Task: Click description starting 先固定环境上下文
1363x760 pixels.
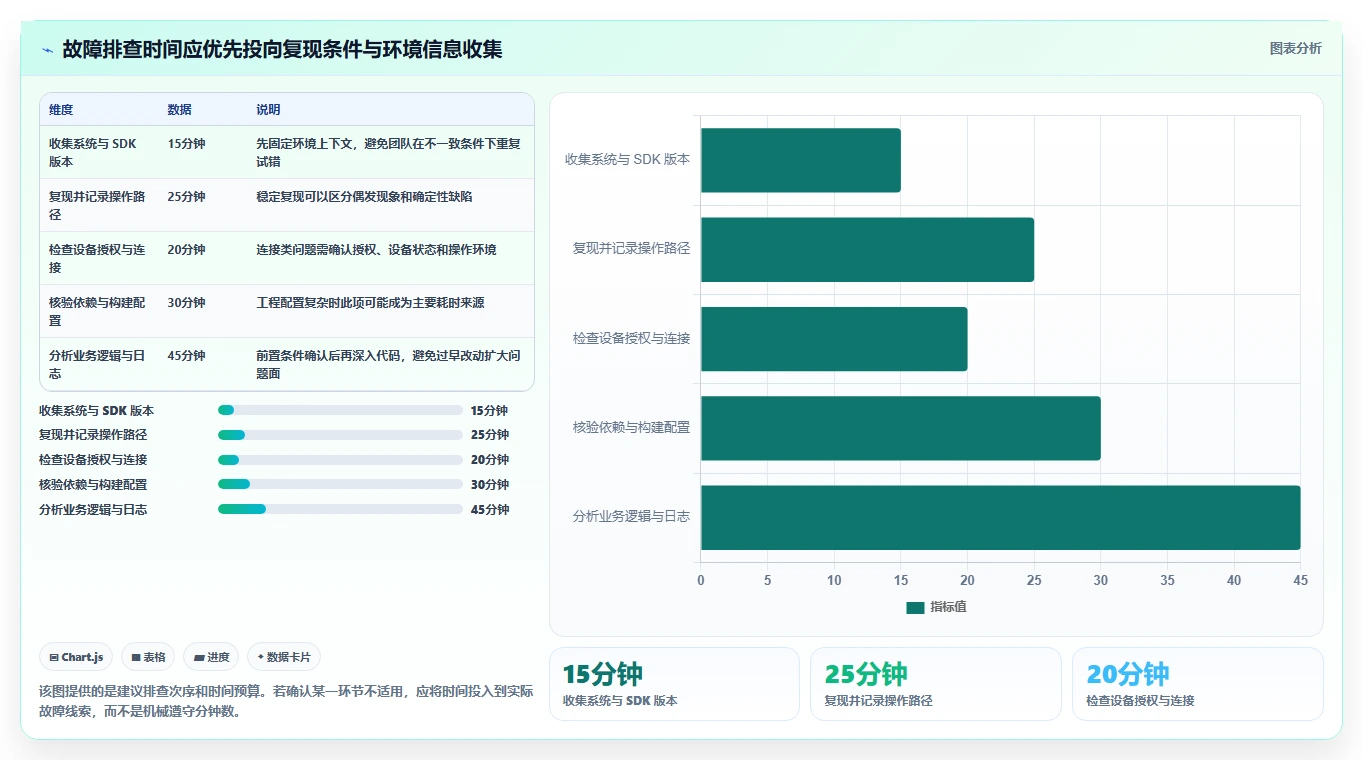Action: [389, 152]
